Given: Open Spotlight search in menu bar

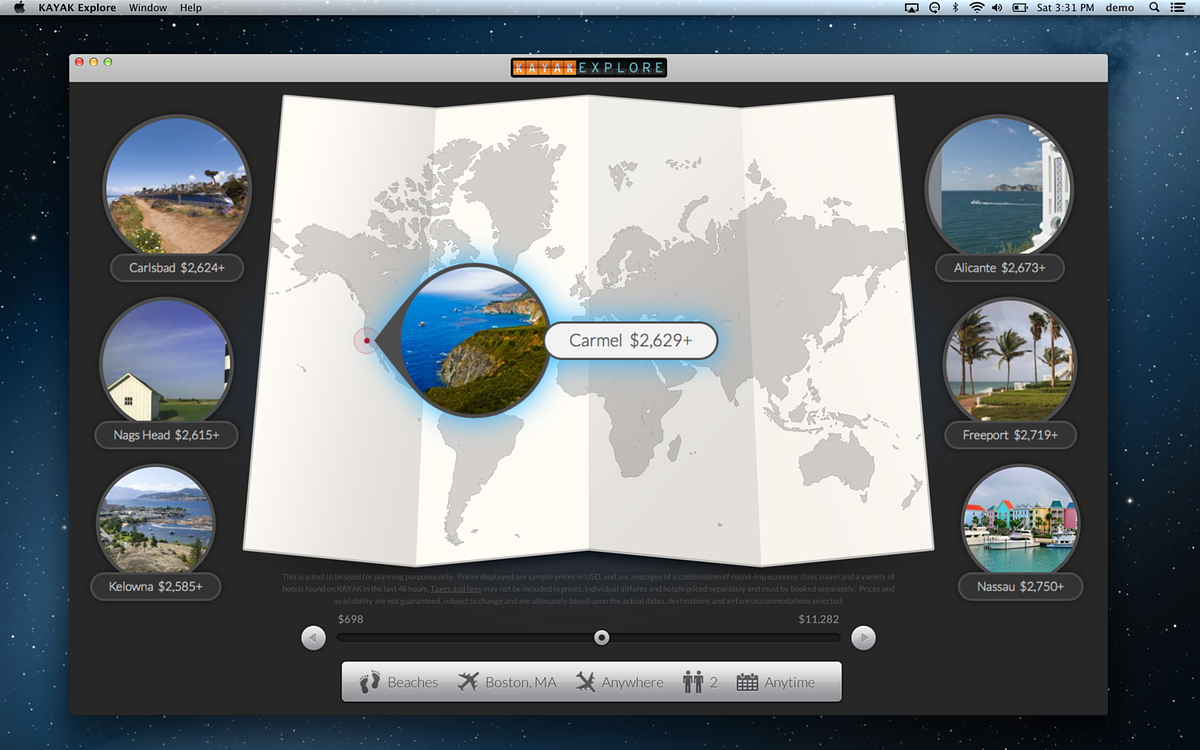Looking at the screenshot, I should pyautogui.click(x=1154, y=8).
